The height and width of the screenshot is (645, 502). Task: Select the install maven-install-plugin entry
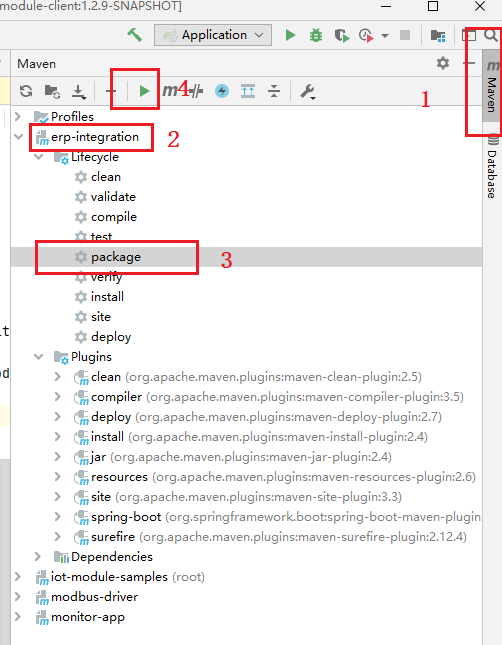point(251,436)
